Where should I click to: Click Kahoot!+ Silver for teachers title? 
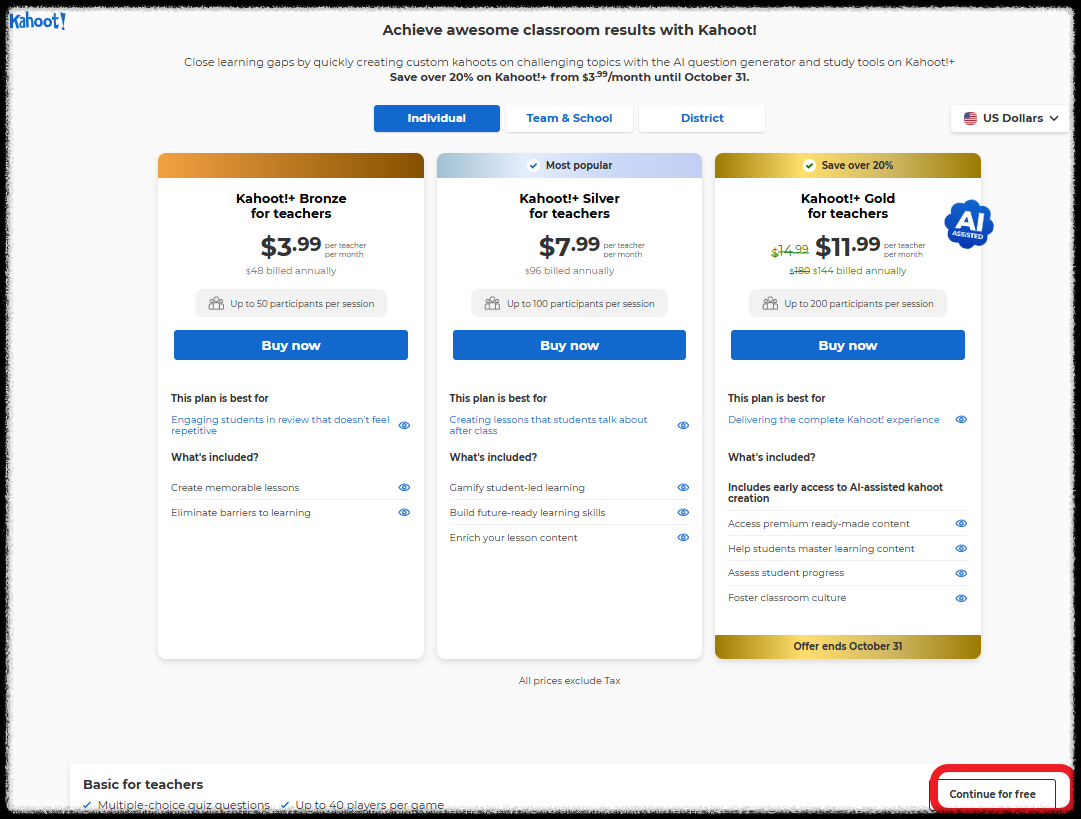click(569, 205)
